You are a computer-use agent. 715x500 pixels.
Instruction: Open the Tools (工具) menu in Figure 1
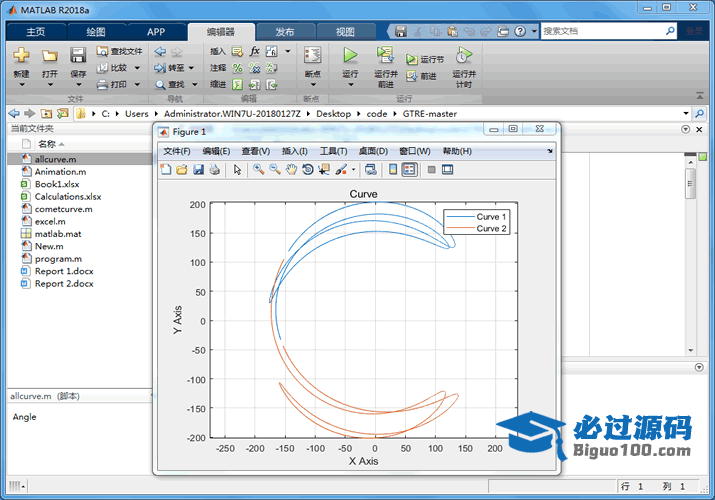tap(333, 151)
